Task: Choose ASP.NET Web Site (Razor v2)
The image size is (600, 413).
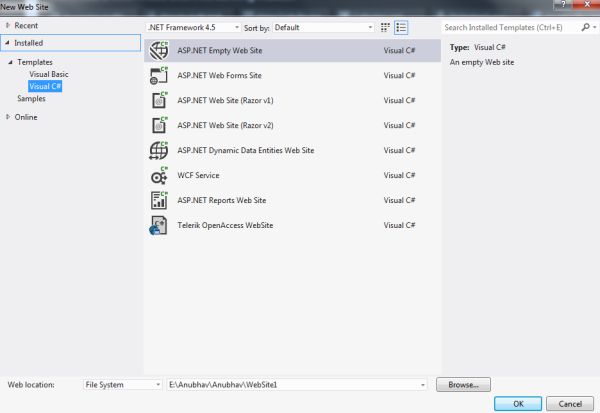Action: coord(292,125)
